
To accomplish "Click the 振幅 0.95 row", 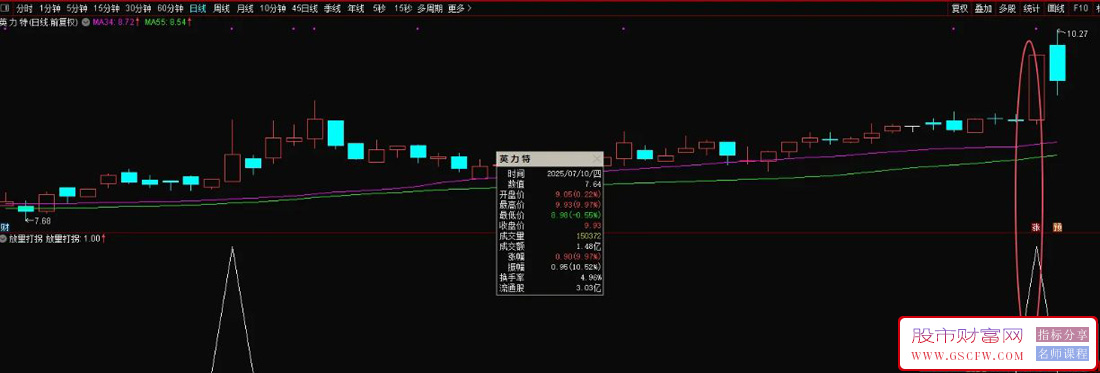I will pos(550,267).
